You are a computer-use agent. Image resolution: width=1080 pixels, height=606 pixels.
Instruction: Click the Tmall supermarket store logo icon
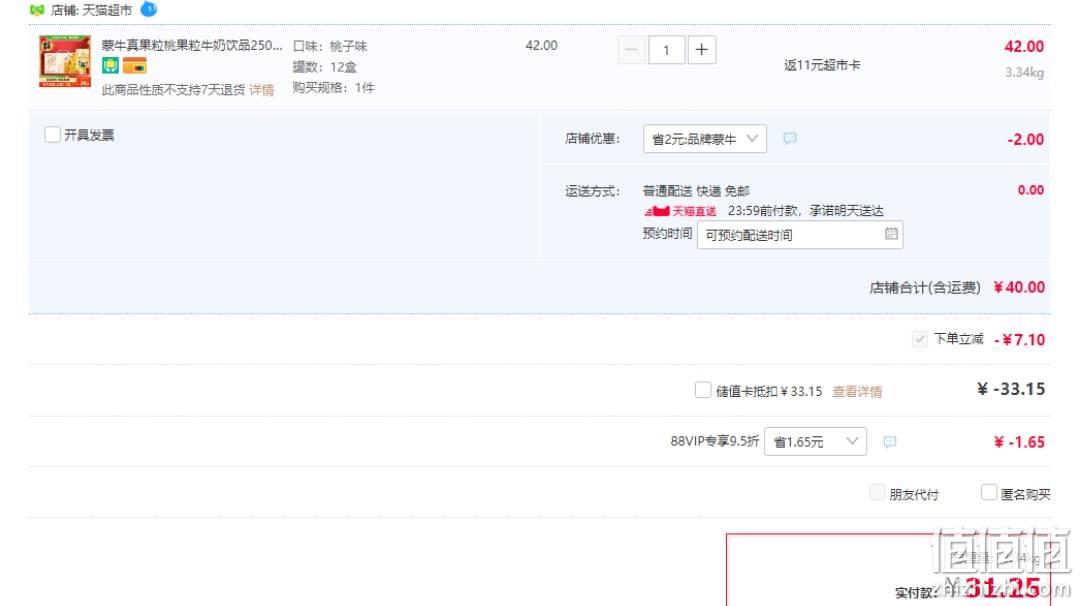click(37, 10)
